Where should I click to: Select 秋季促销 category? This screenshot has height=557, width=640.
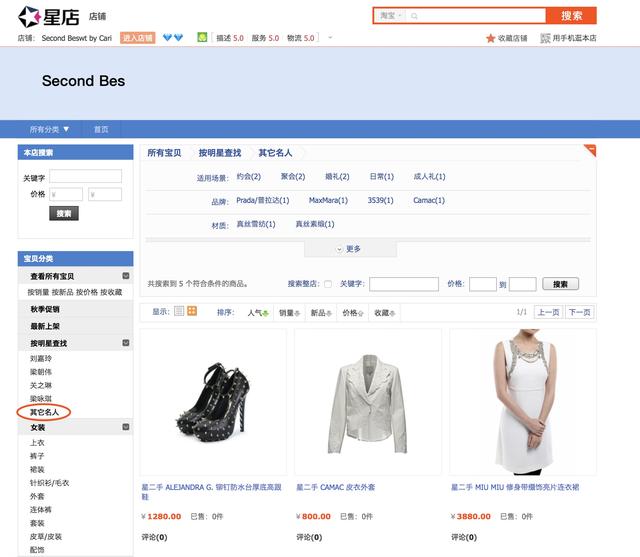[x=45, y=309]
